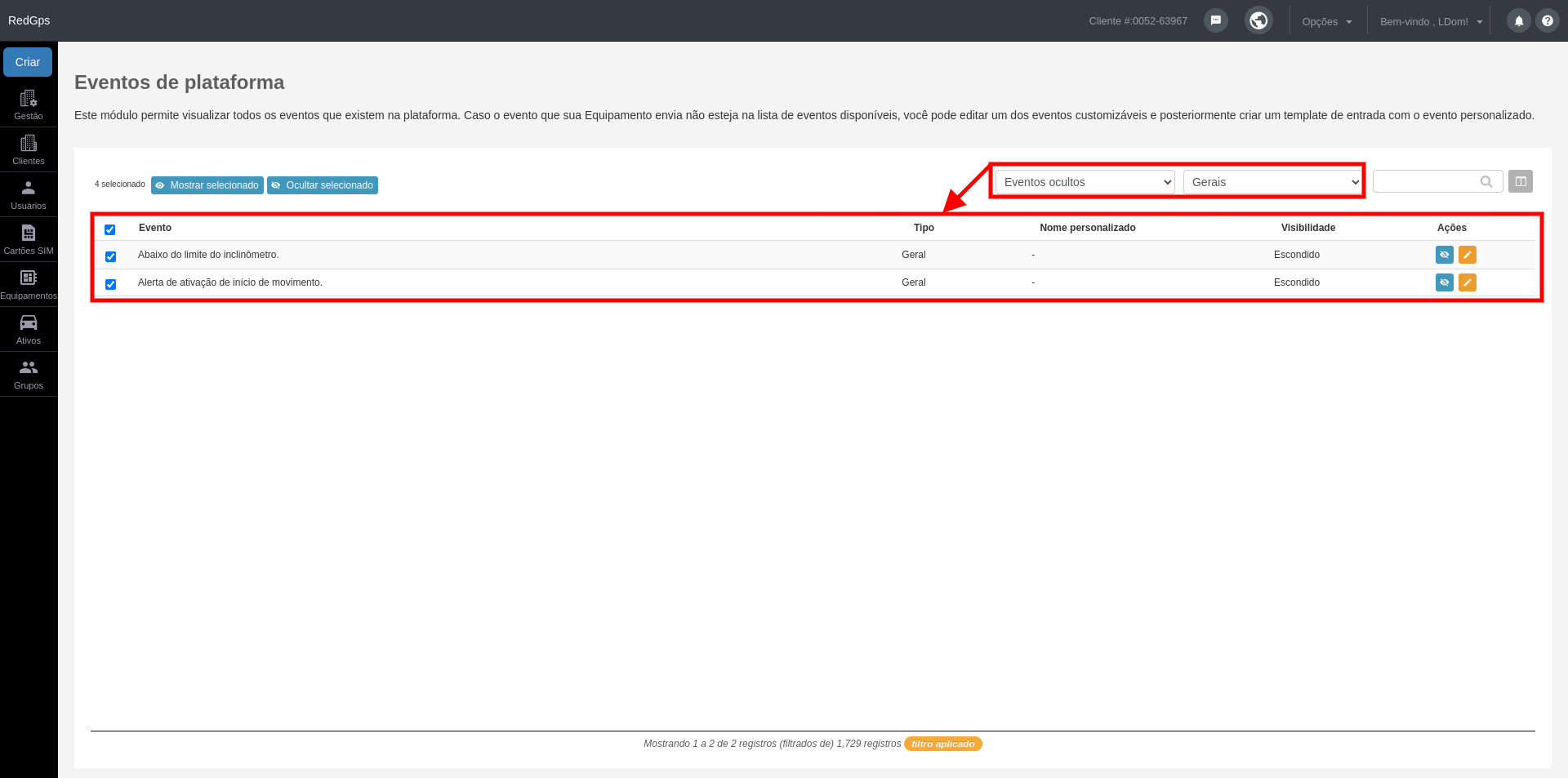The image size is (1568, 778).
Task: Click the Ocultar selecionado button
Action: pos(323,185)
